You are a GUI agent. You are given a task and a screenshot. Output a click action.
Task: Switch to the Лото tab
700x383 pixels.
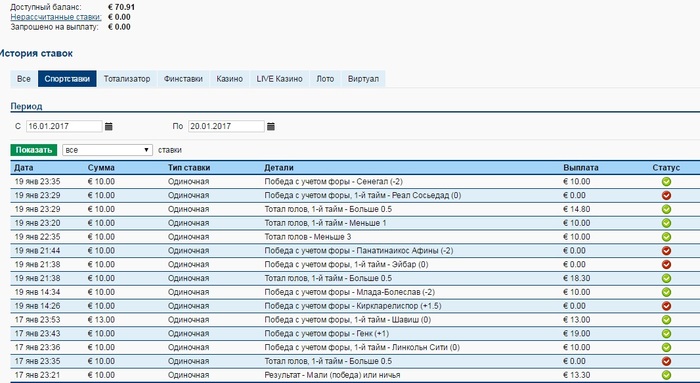click(x=325, y=79)
